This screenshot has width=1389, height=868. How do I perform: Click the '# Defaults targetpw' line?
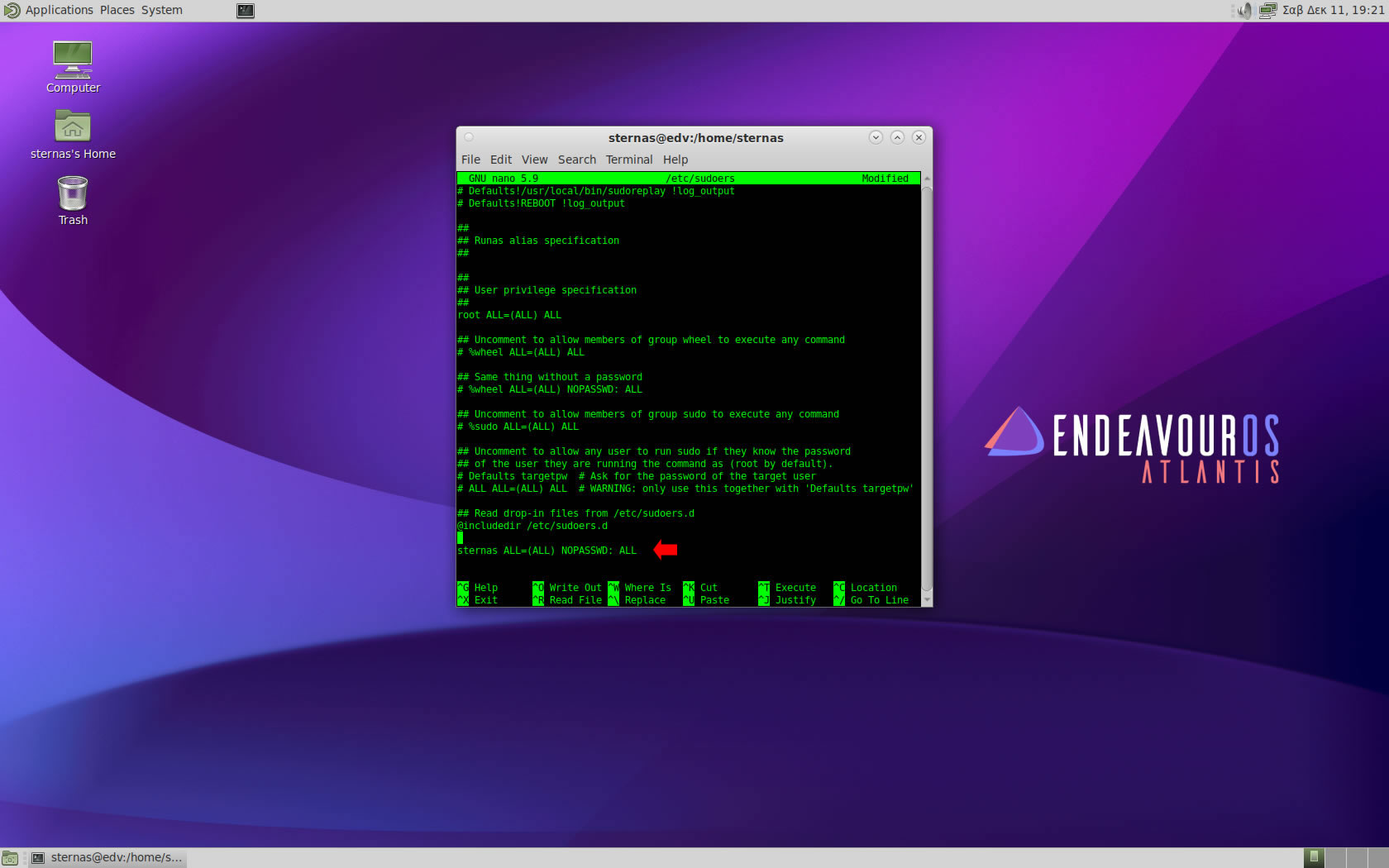(x=637, y=476)
